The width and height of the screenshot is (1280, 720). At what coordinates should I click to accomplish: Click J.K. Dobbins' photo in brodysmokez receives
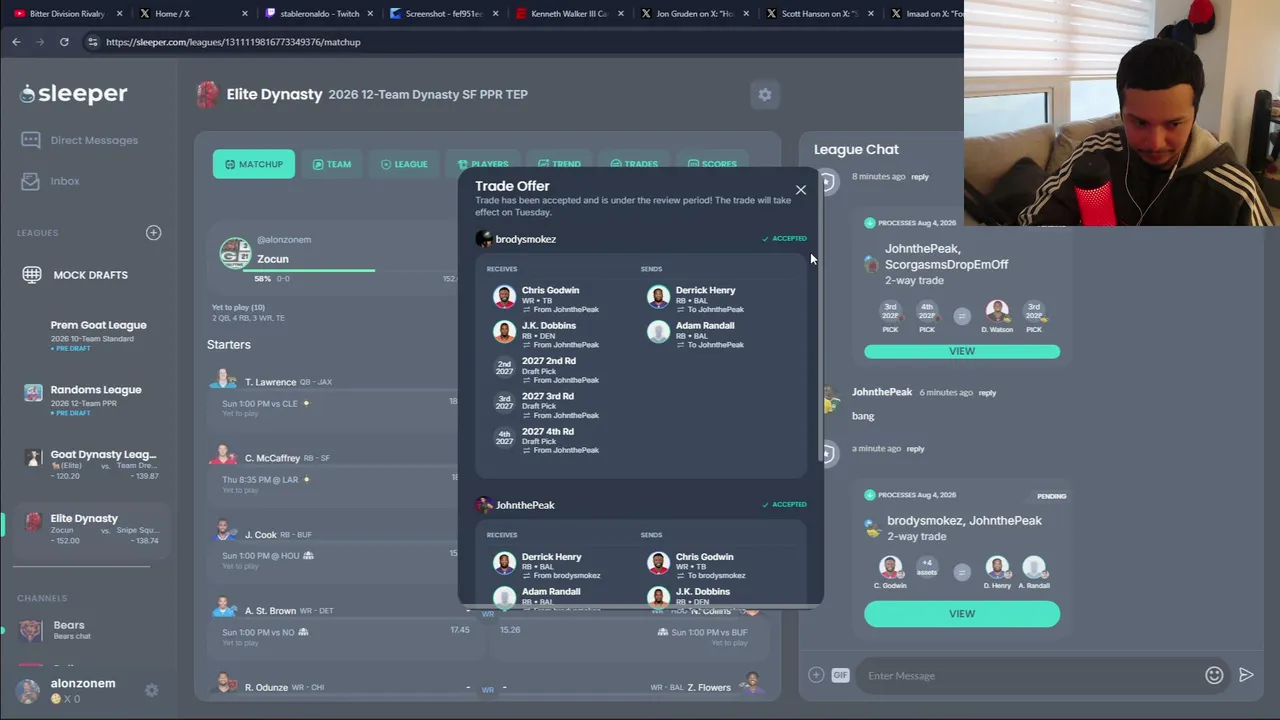point(504,331)
